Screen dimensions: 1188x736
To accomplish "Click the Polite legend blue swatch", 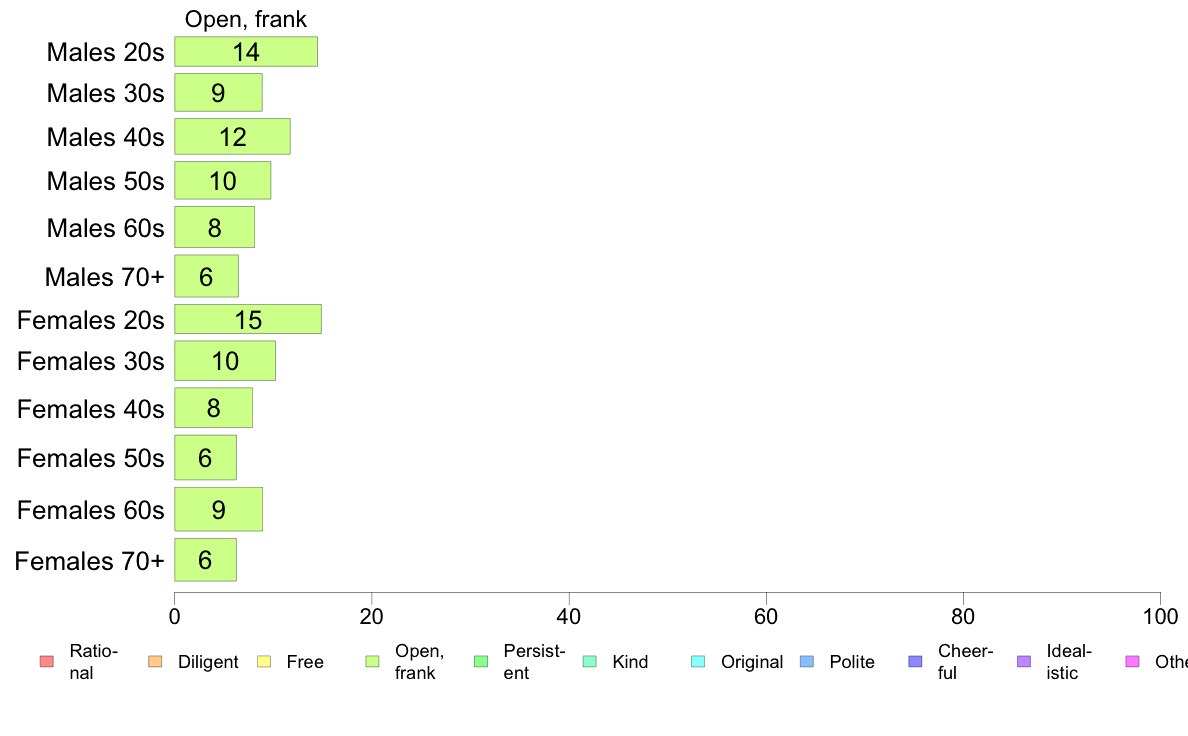I will [807, 662].
